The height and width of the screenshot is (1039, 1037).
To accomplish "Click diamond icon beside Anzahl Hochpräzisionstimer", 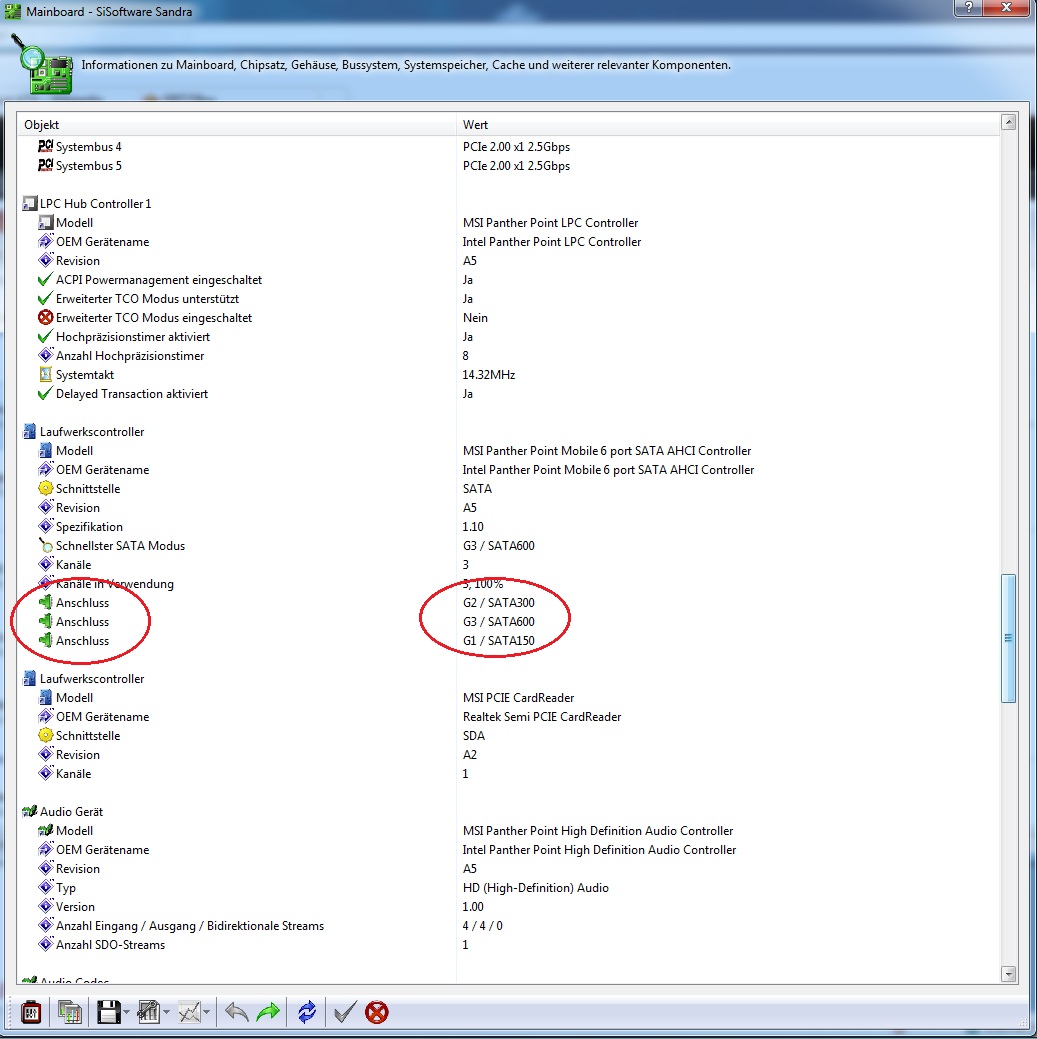I will point(45,355).
